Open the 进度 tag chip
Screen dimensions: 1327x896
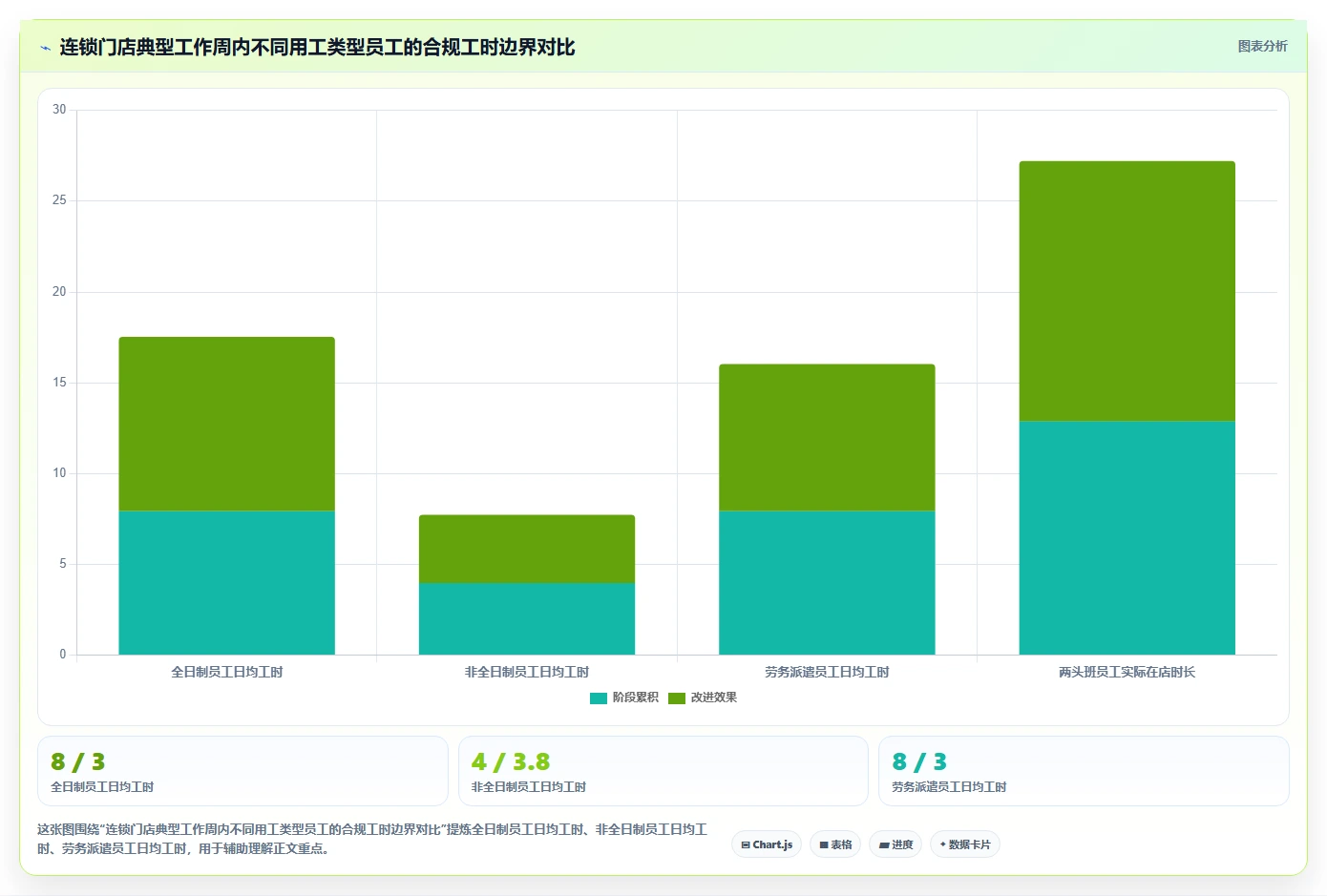click(x=895, y=844)
